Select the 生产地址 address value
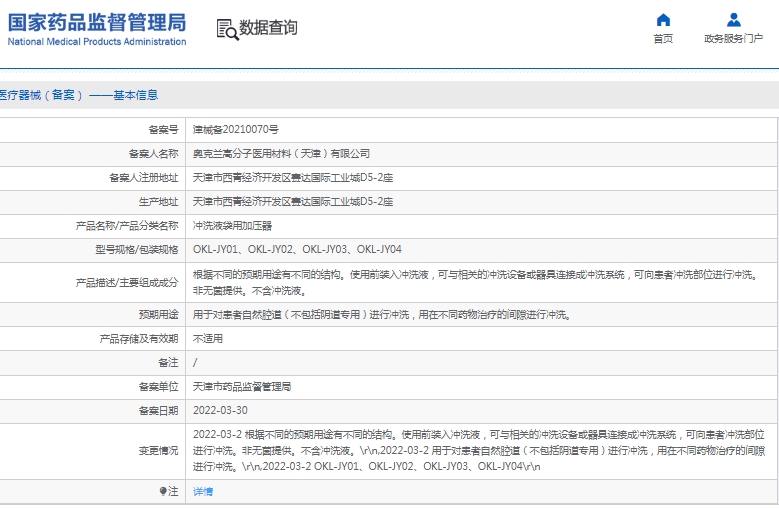The width and height of the screenshot is (779, 508). point(293,202)
